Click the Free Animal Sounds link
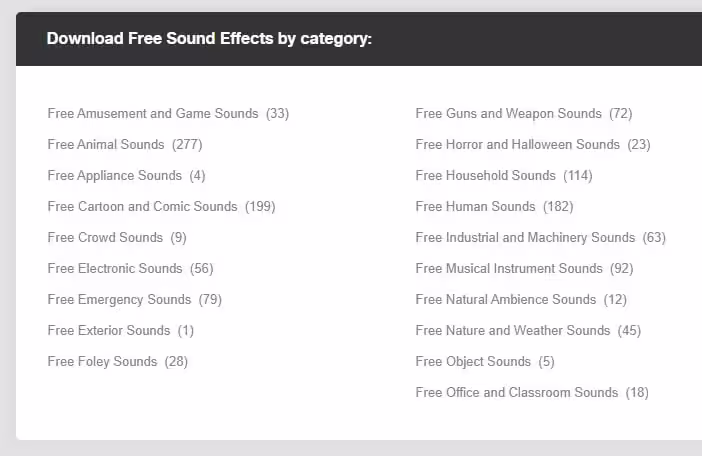Image resolution: width=702 pixels, height=456 pixels. tap(106, 145)
